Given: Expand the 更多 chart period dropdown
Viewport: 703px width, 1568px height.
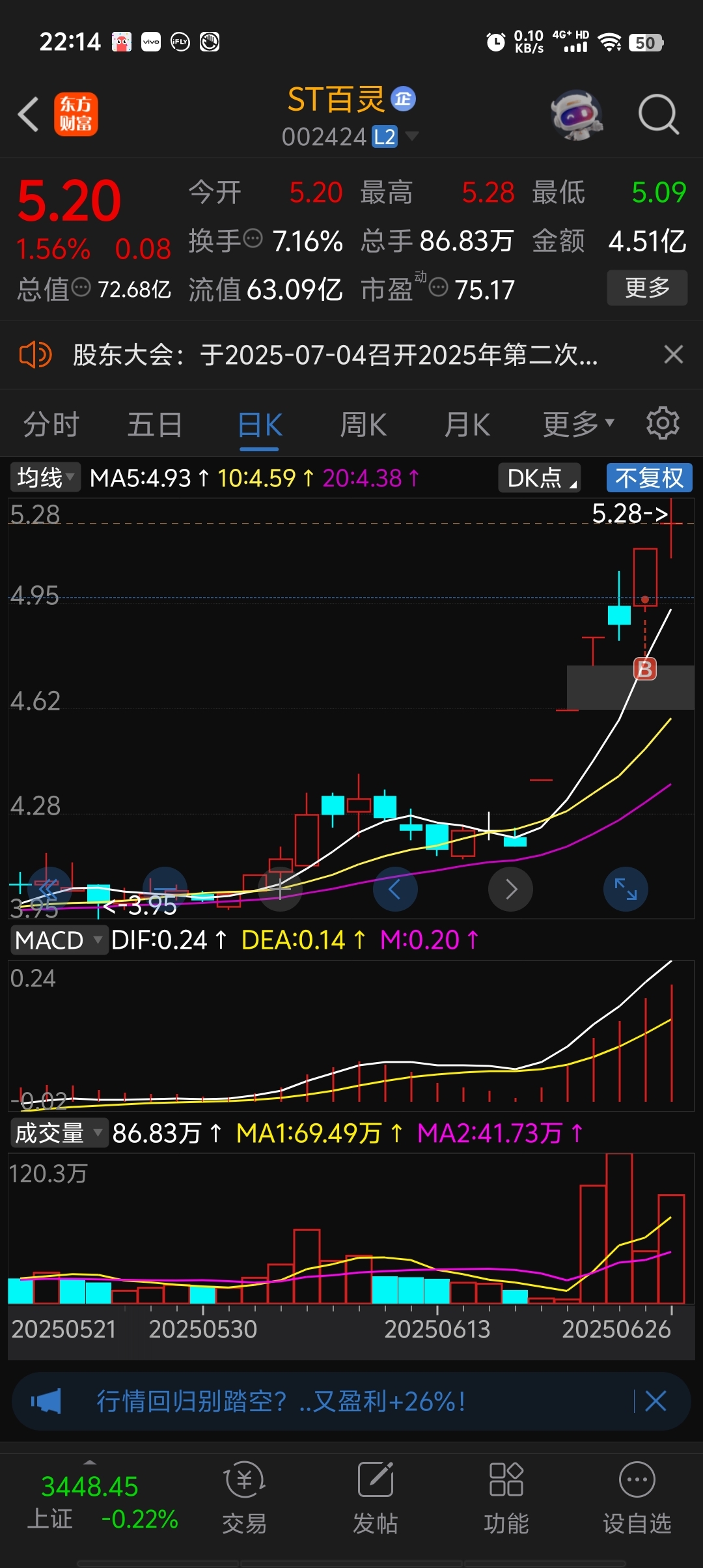Looking at the screenshot, I should click(579, 425).
